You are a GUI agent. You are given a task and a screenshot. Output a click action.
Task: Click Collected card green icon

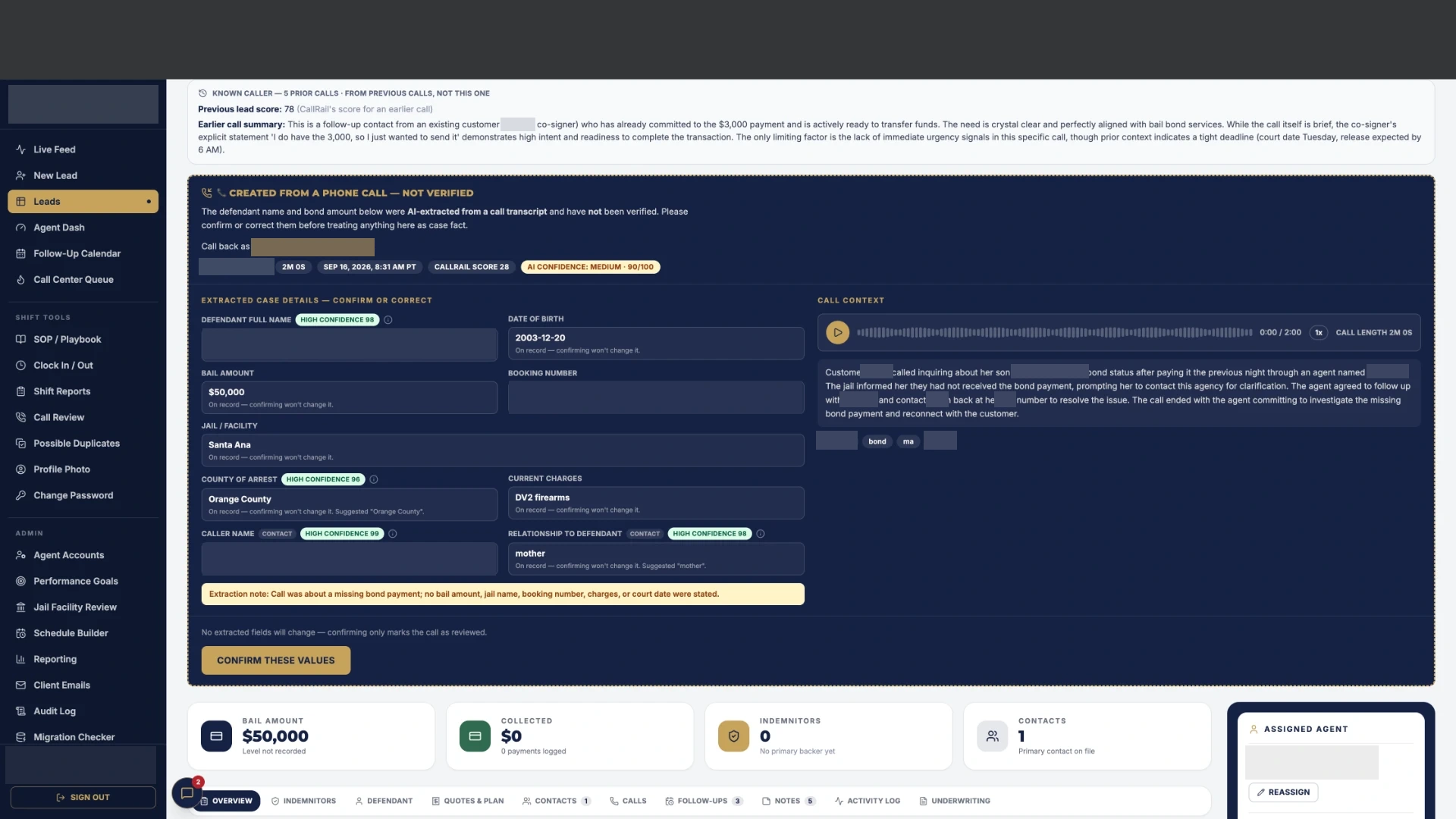coord(475,736)
